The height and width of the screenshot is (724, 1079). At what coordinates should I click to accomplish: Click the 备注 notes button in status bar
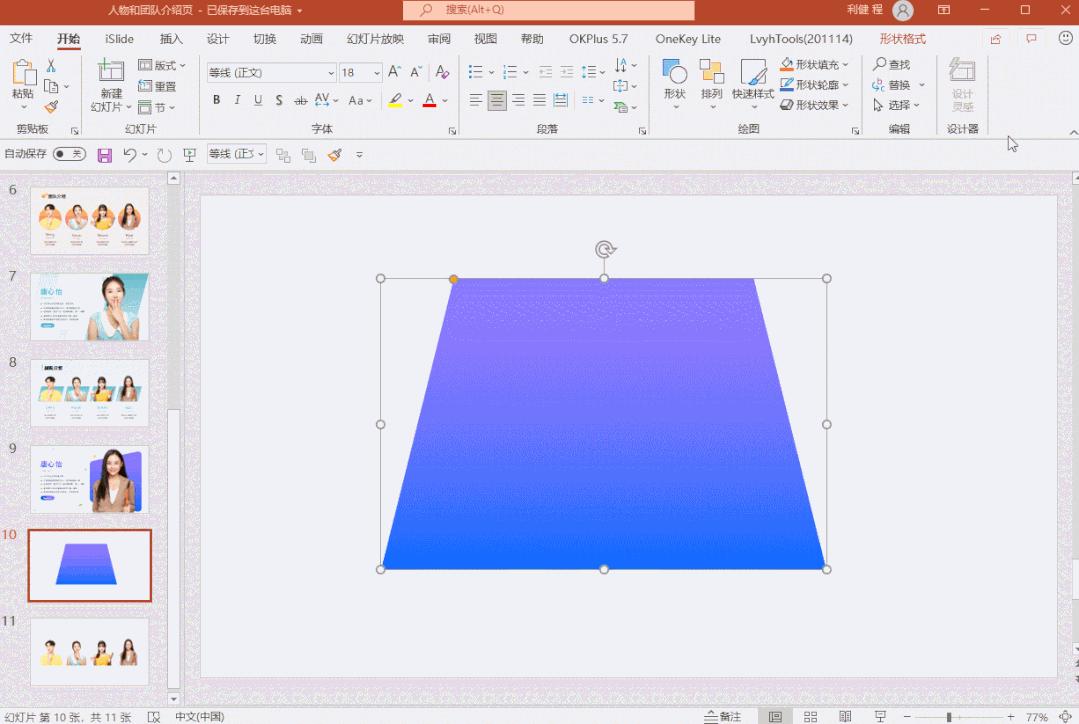pos(722,716)
